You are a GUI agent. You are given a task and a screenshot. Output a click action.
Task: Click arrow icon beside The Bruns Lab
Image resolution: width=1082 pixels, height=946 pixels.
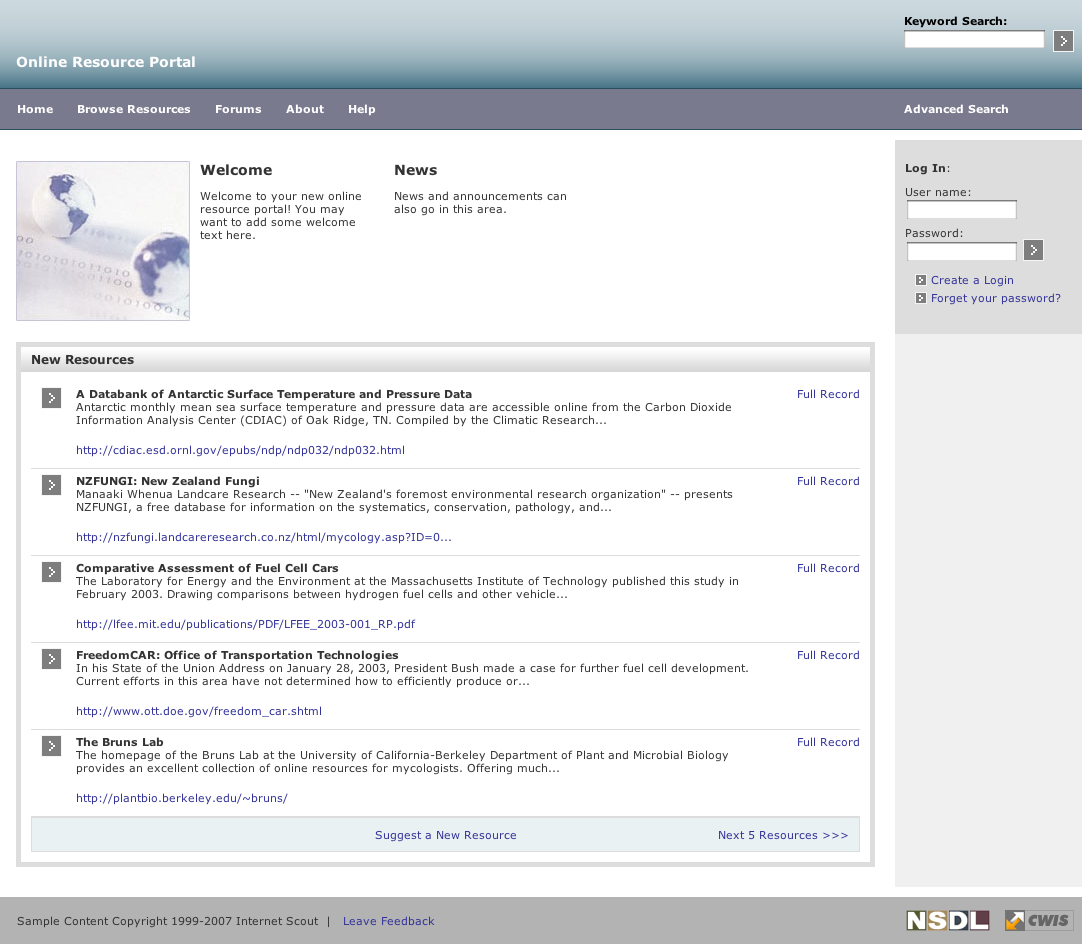click(51, 746)
